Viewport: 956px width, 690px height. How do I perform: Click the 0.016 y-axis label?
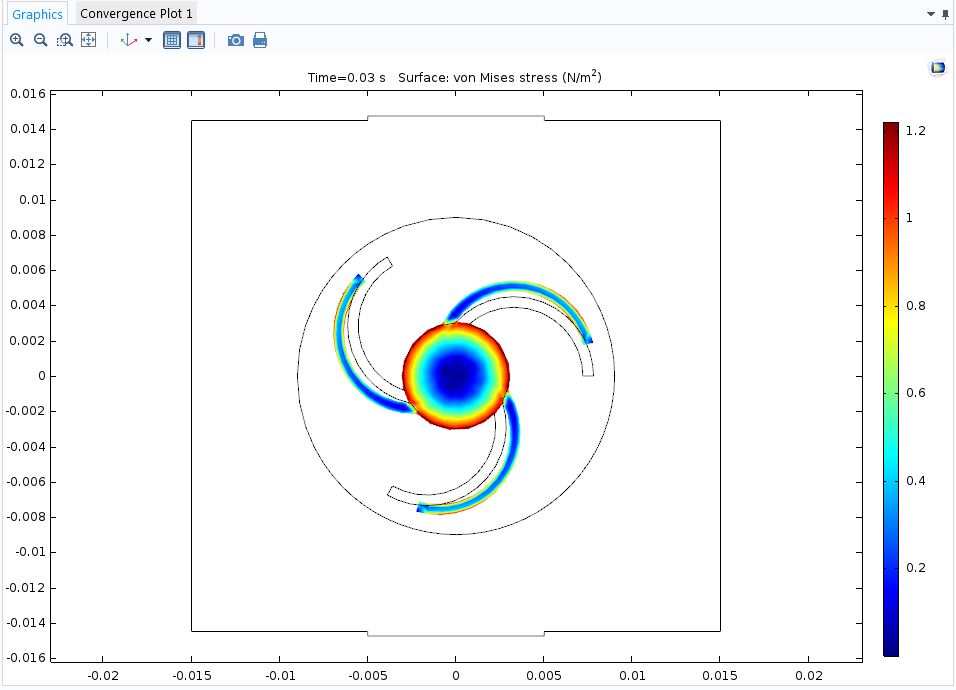28,93
